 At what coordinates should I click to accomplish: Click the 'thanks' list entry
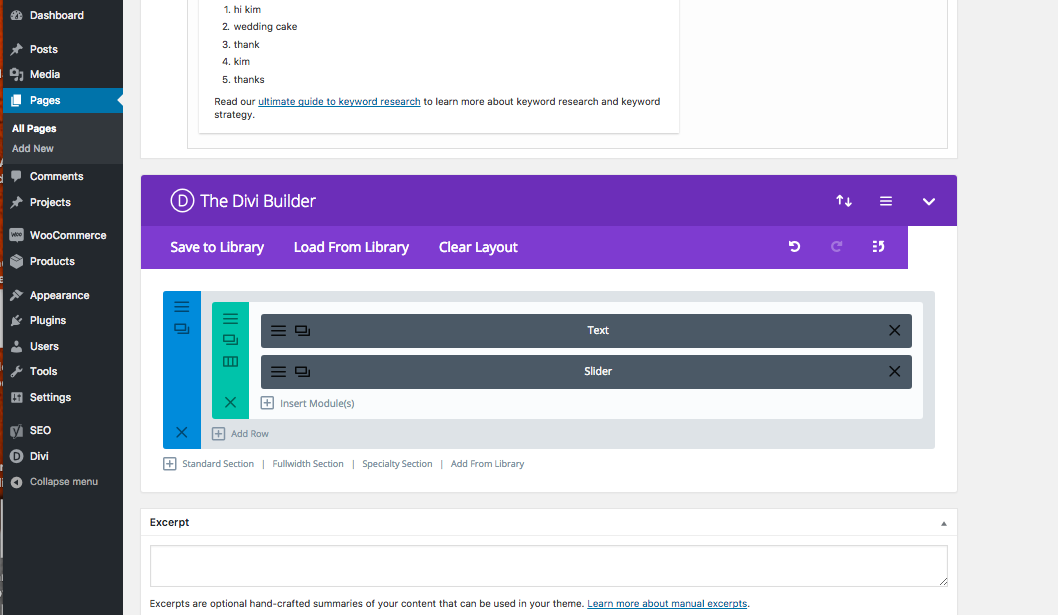click(249, 80)
